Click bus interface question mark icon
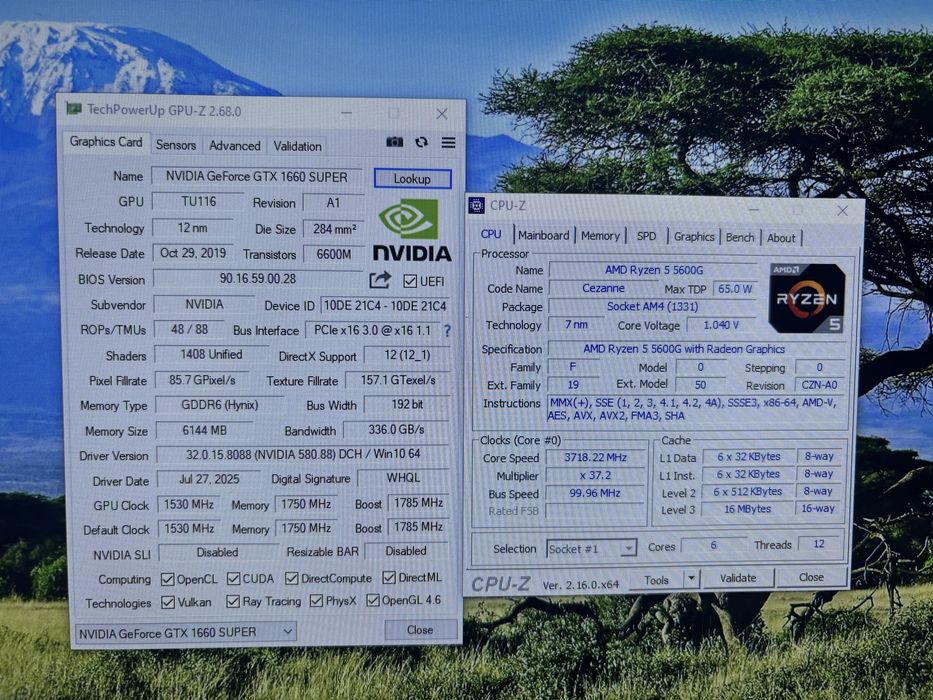Image resolution: width=933 pixels, height=700 pixels. (x=447, y=331)
